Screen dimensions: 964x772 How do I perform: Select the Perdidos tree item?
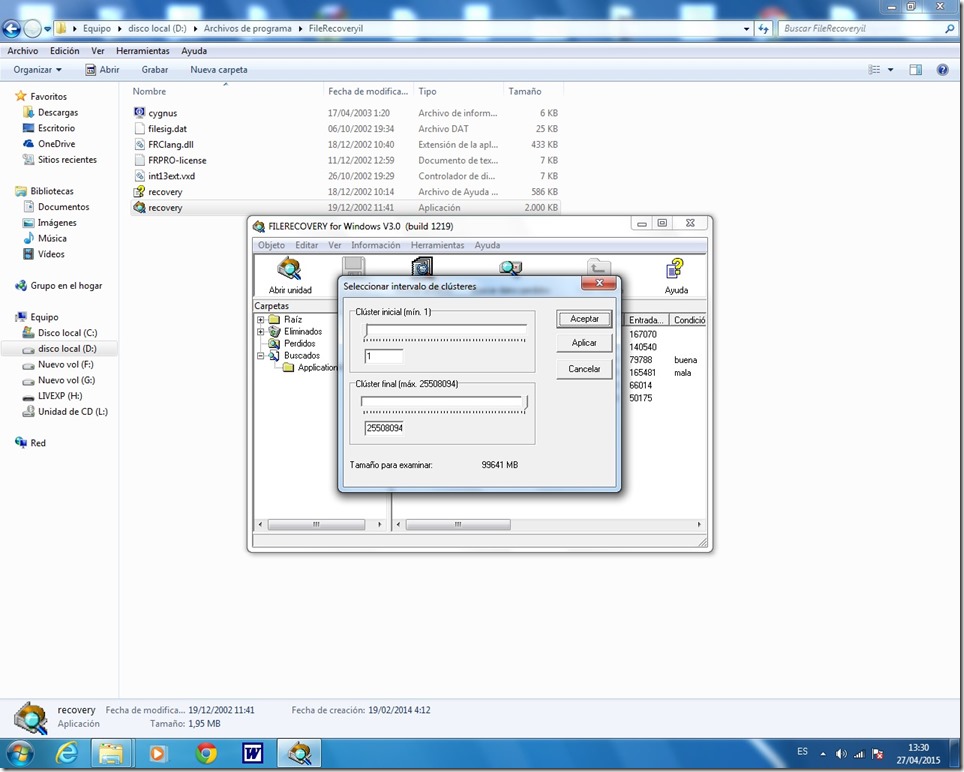tap(299, 344)
